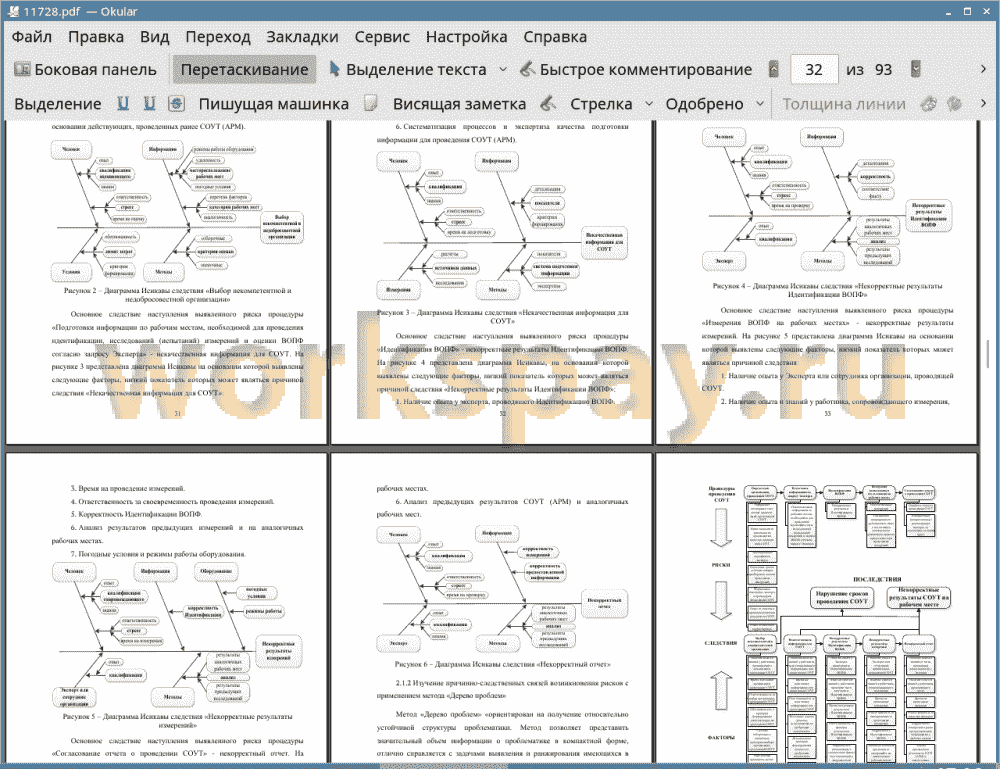Click the page with ПОСЛЕДСТВИЯ problem tree
This screenshot has height=769, width=1000.
[817, 608]
